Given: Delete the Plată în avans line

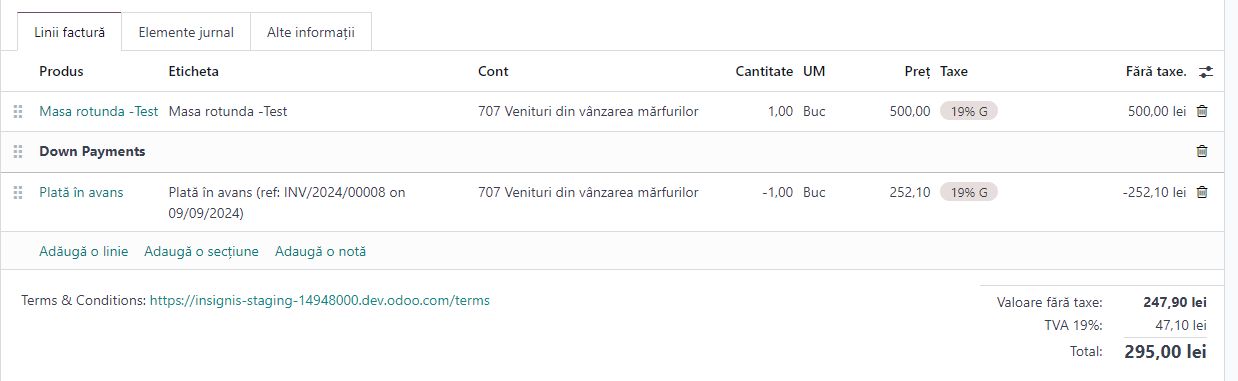Looking at the screenshot, I should tap(1202, 192).
